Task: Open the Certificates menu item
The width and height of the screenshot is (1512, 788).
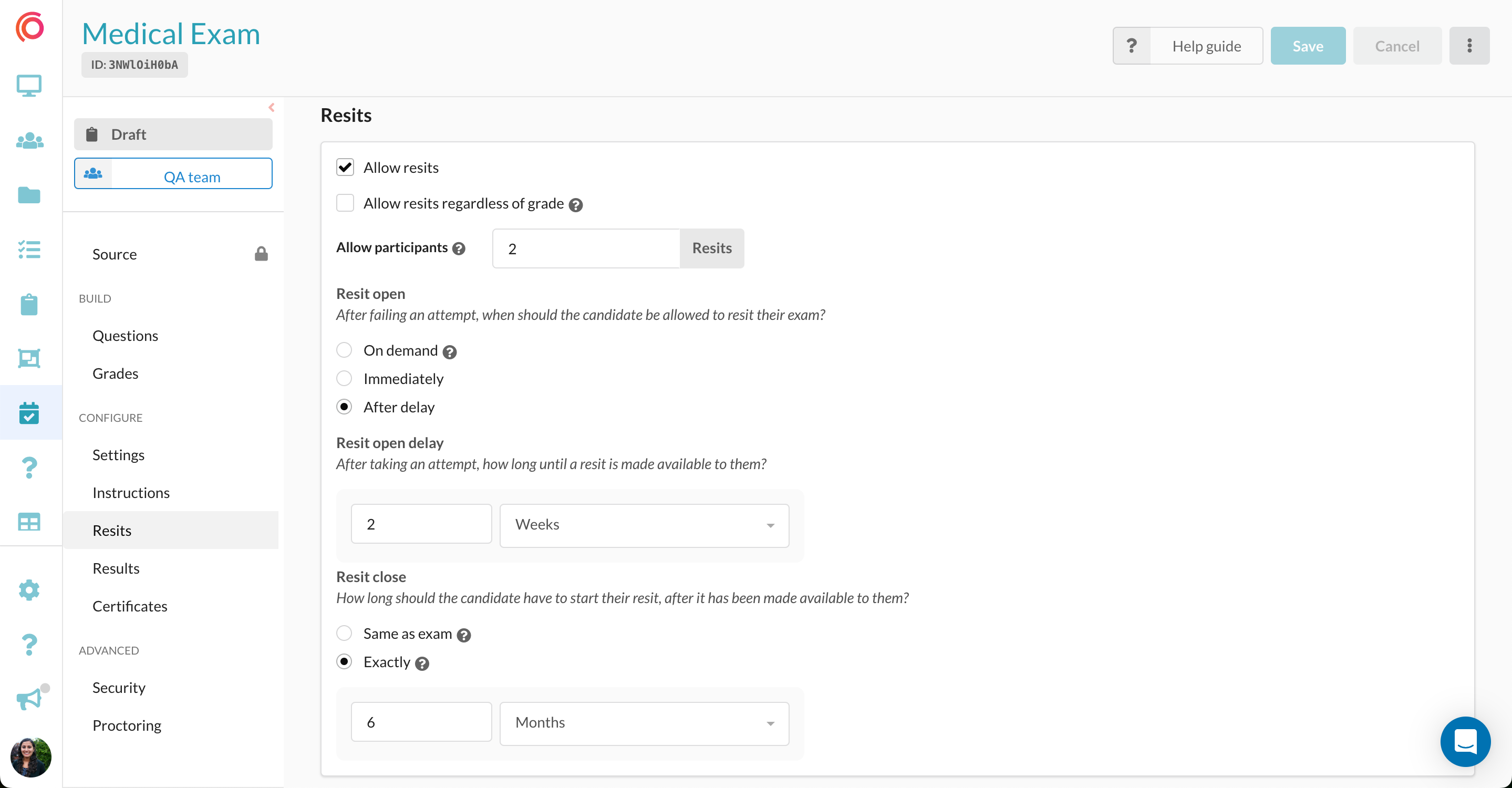Action: point(130,606)
